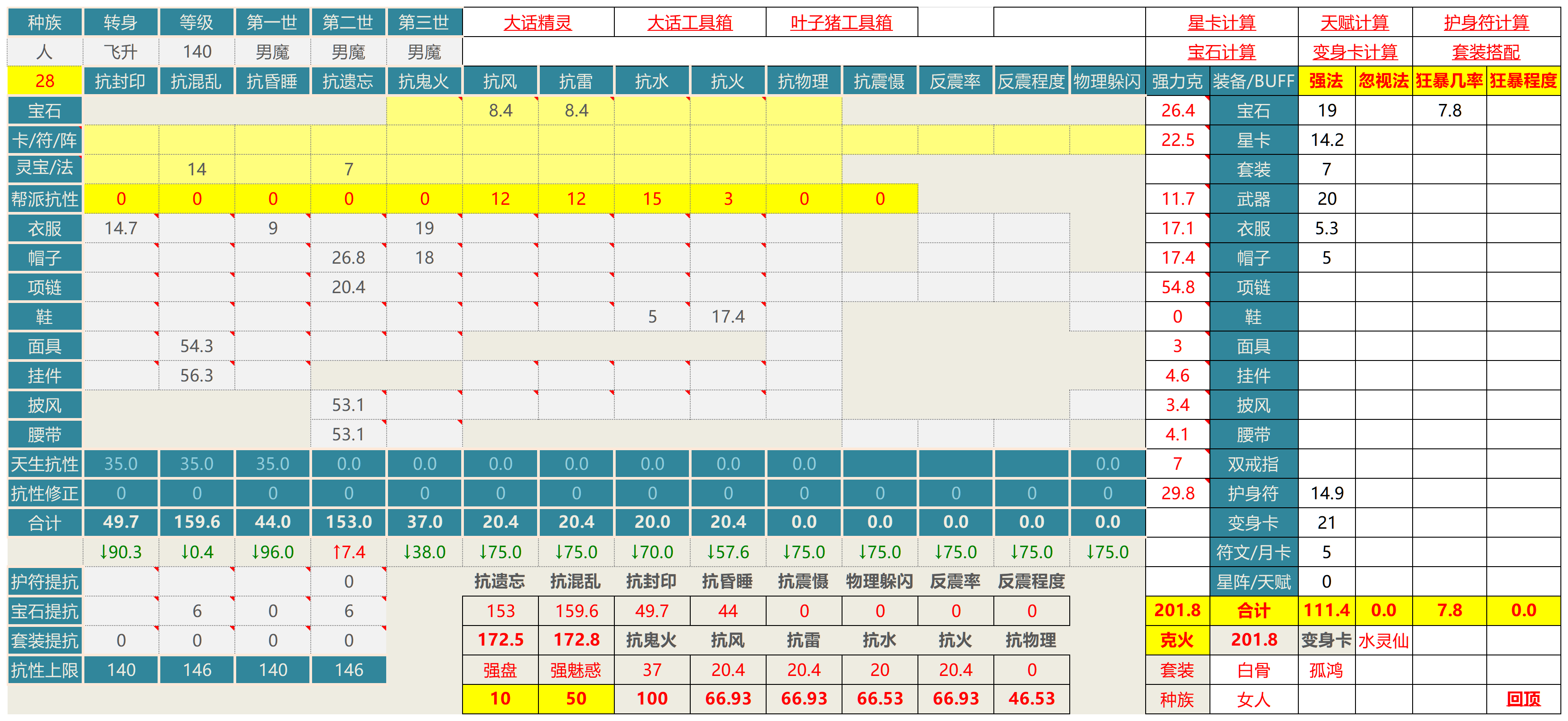Select the 变身卡 name cell 水灵仙
1568x721 pixels.
pyautogui.click(x=1383, y=641)
